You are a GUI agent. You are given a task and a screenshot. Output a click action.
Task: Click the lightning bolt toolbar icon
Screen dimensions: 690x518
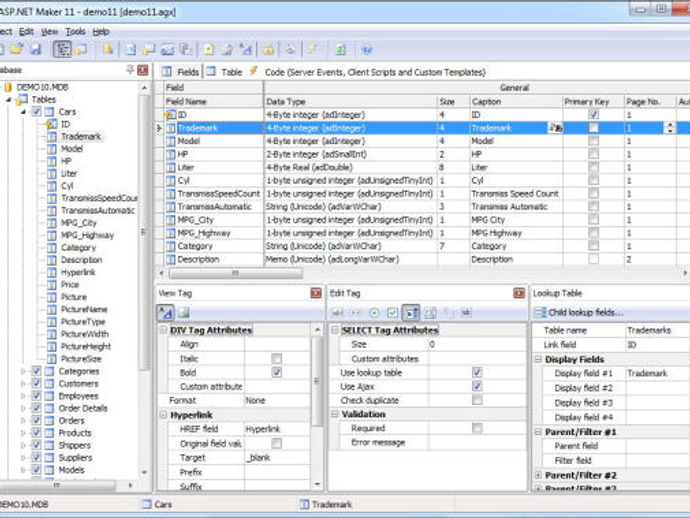coord(312,49)
